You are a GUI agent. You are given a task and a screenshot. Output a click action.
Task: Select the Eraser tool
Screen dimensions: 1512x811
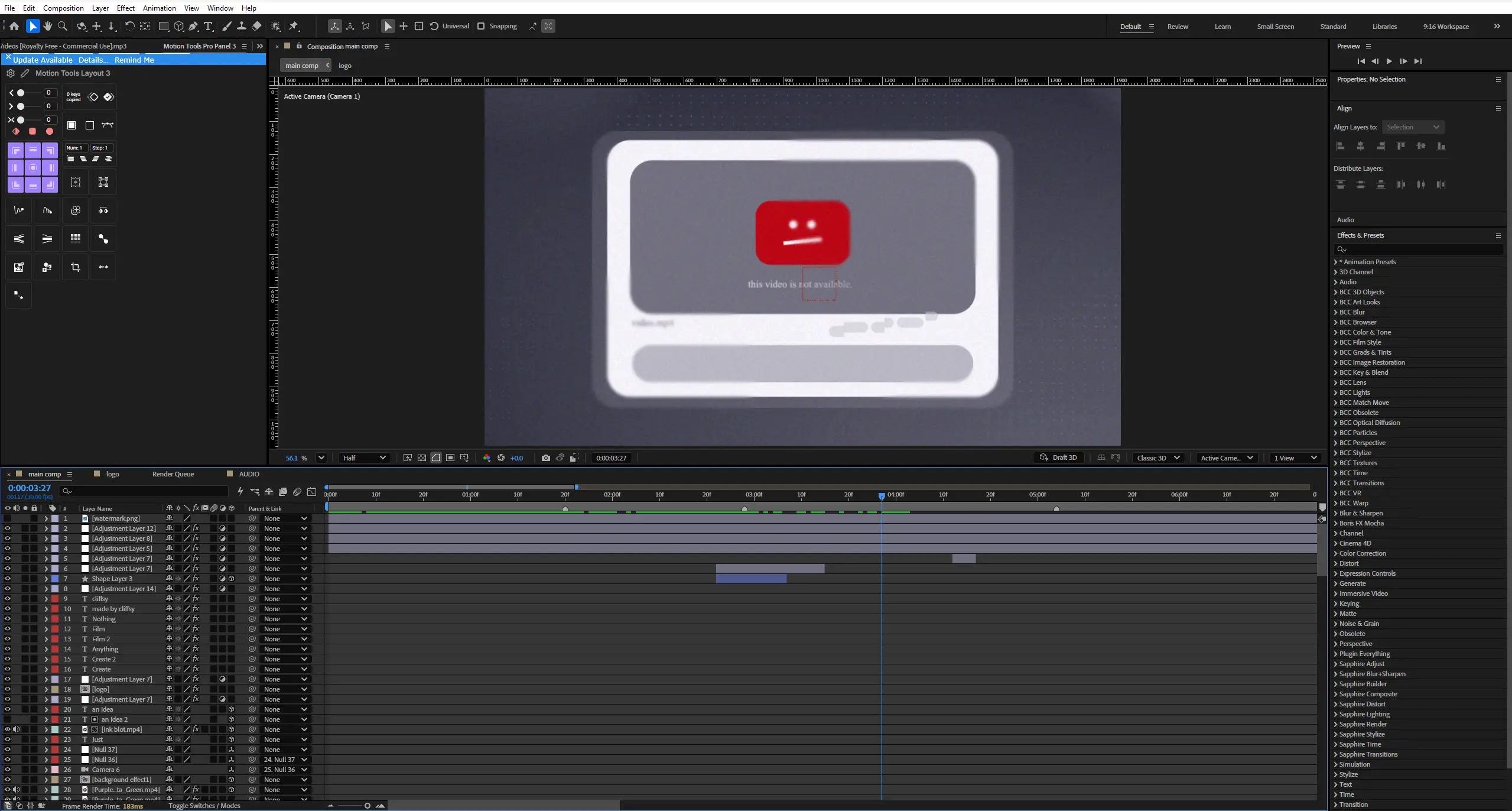[256, 26]
